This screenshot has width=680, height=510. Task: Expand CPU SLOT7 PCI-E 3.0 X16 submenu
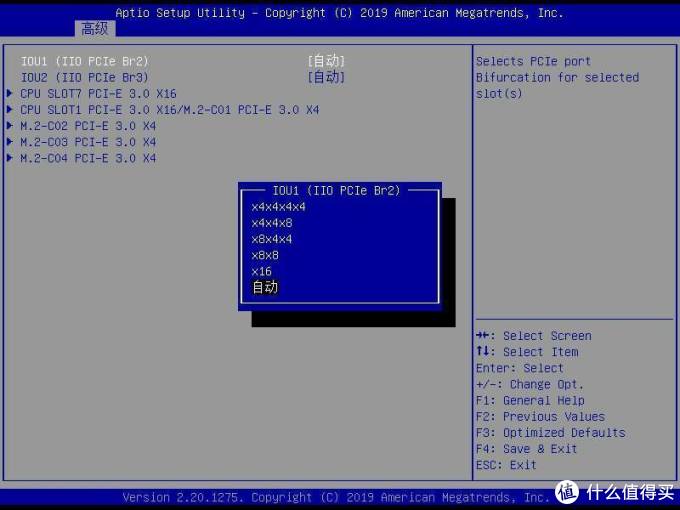click(x=98, y=93)
